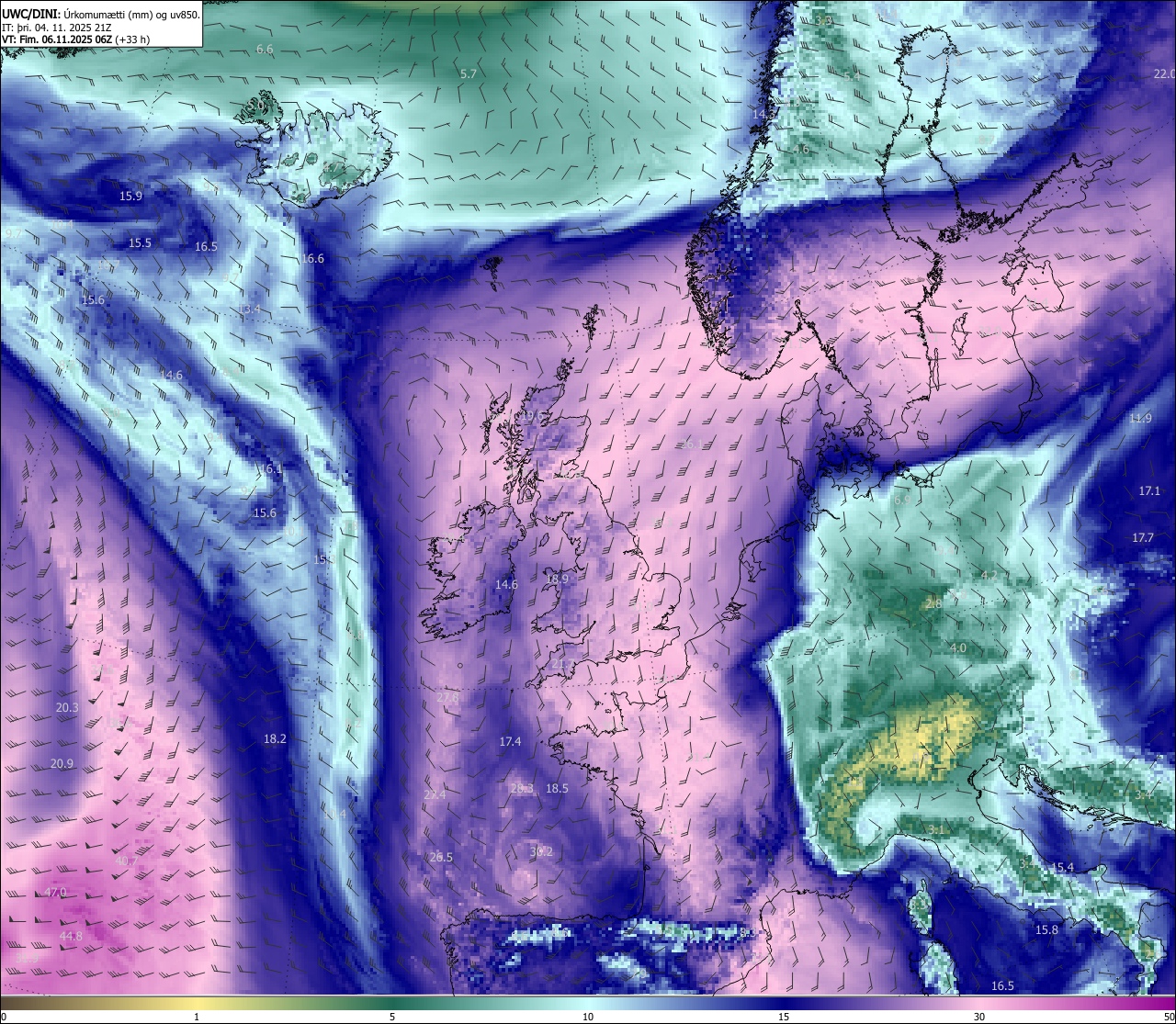This screenshot has width=1176, height=1024.
Task: Click the value label 11.9
Action: point(1139,419)
